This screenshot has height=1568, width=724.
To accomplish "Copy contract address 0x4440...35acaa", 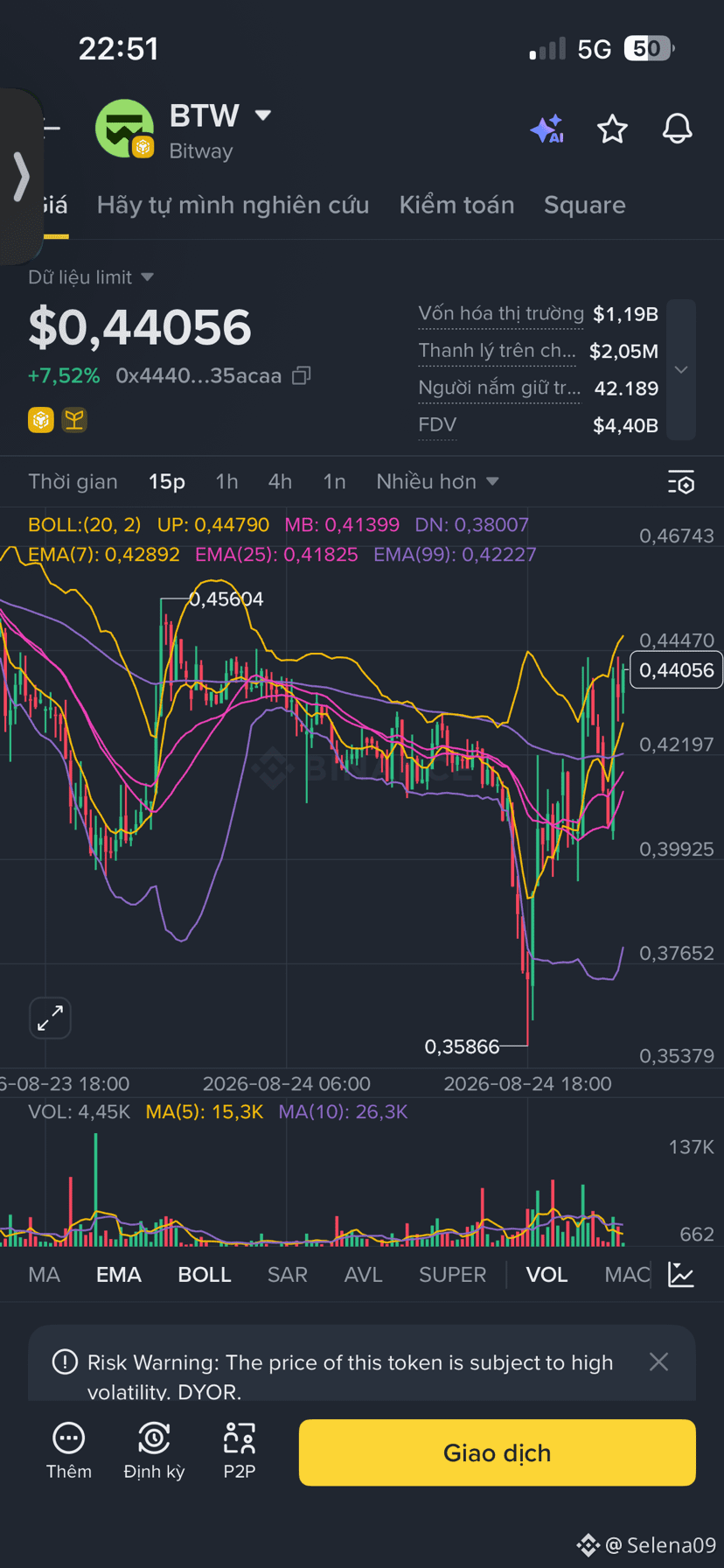I will click(301, 375).
